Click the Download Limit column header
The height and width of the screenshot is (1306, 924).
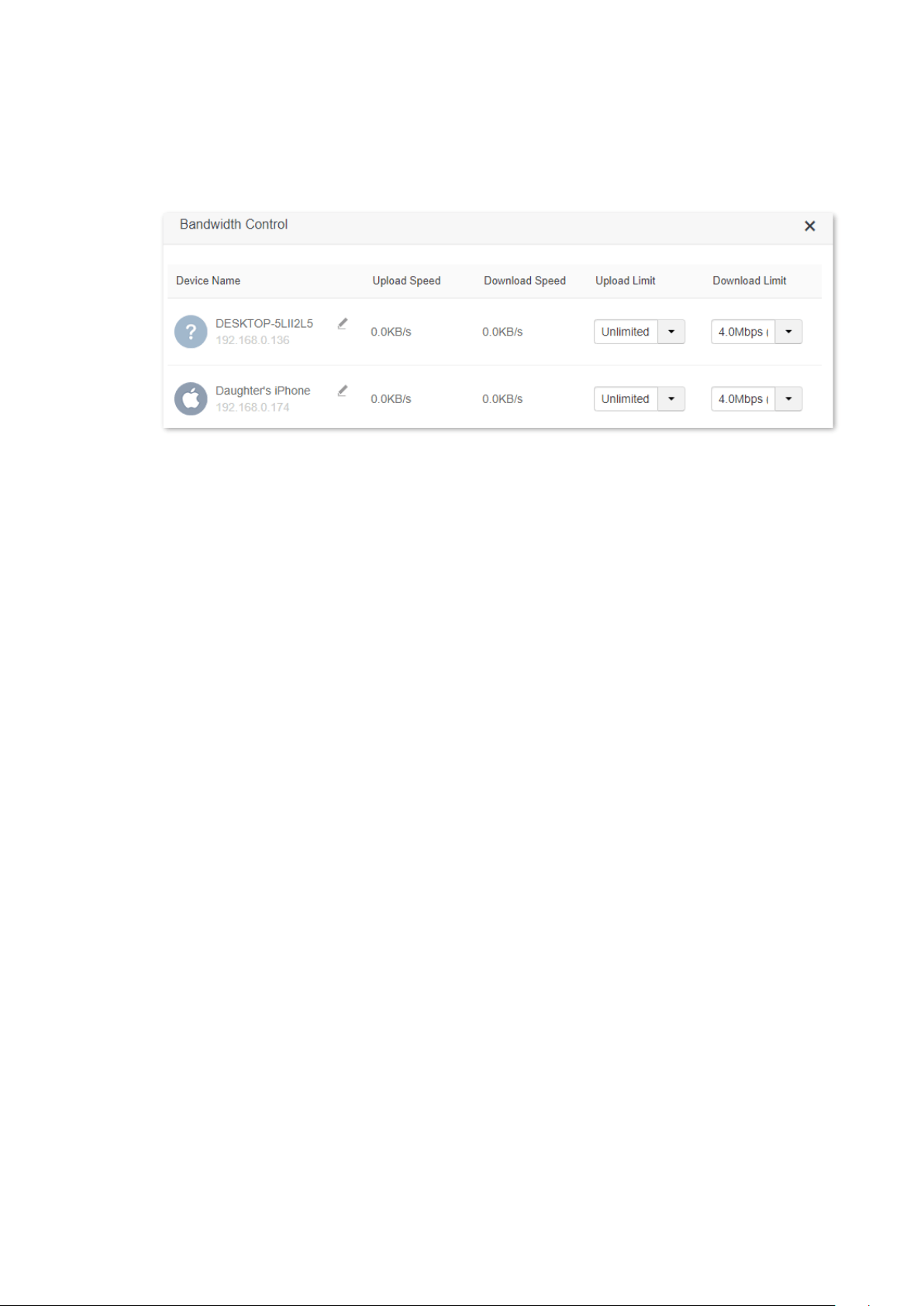[x=750, y=281]
